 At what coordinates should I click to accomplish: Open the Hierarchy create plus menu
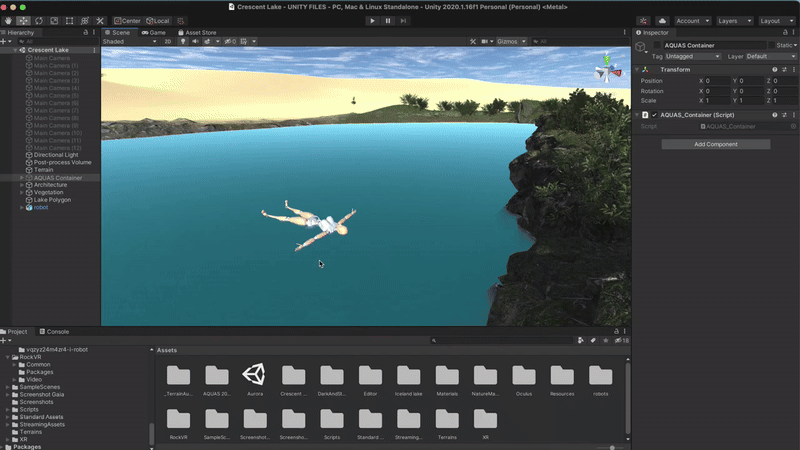(x=5, y=41)
